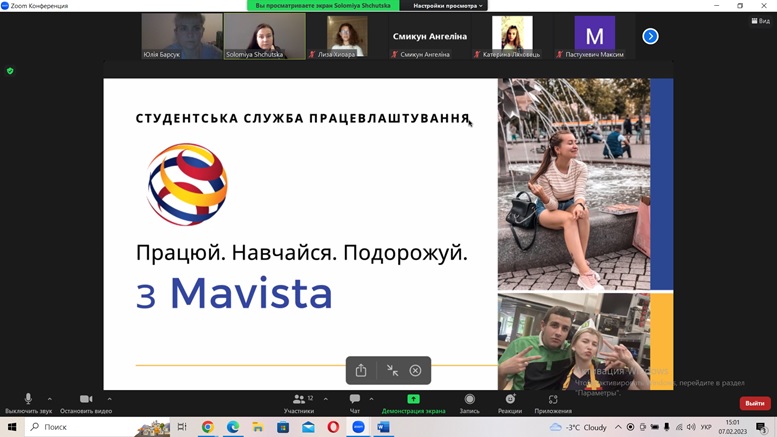Open the Microsoft Store taskbar icon
Viewport: 777px width, 437px height.
(283, 427)
